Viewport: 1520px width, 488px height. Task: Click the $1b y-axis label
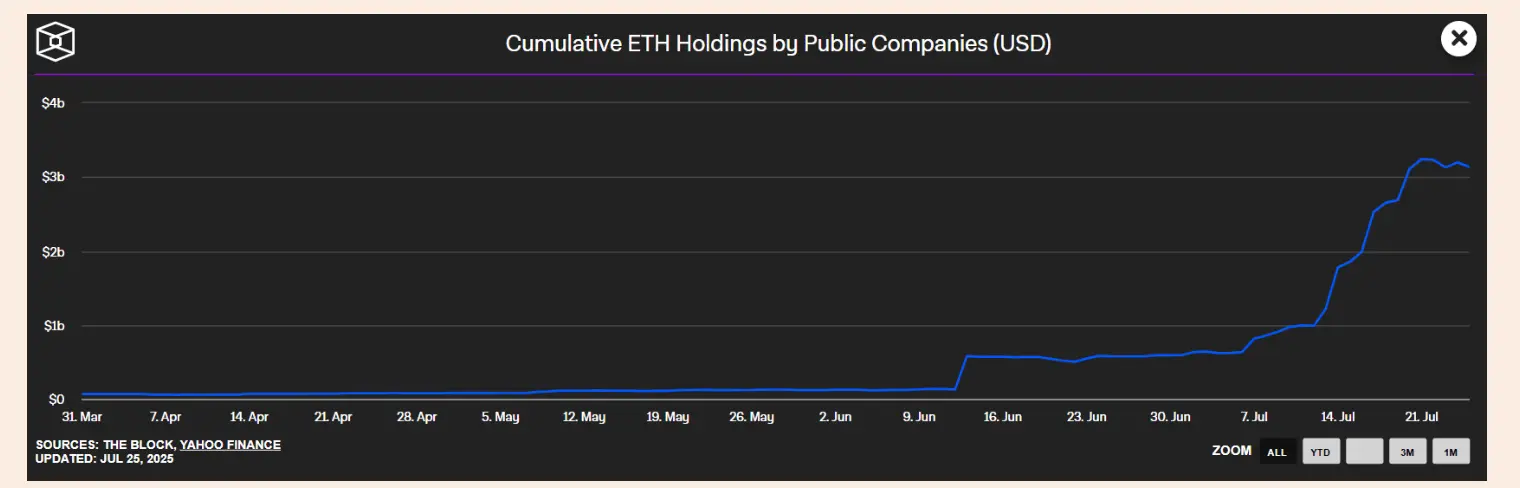53,326
